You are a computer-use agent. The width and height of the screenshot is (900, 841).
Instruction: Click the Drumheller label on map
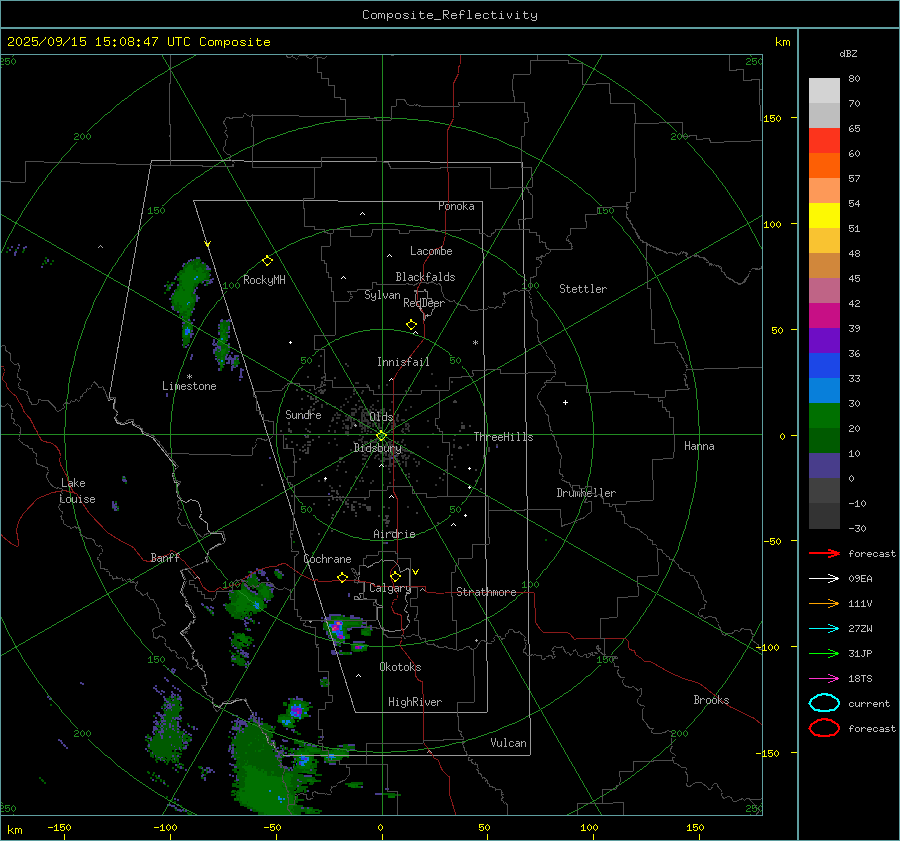(x=586, y=493)
